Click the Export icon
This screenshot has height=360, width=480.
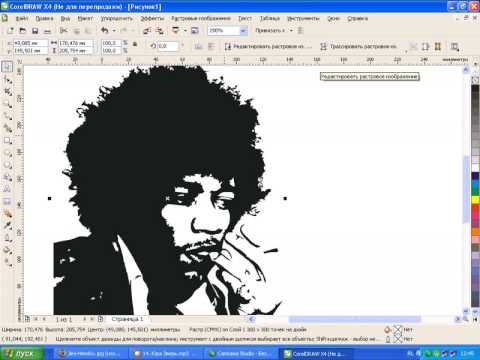pos(160,31)
